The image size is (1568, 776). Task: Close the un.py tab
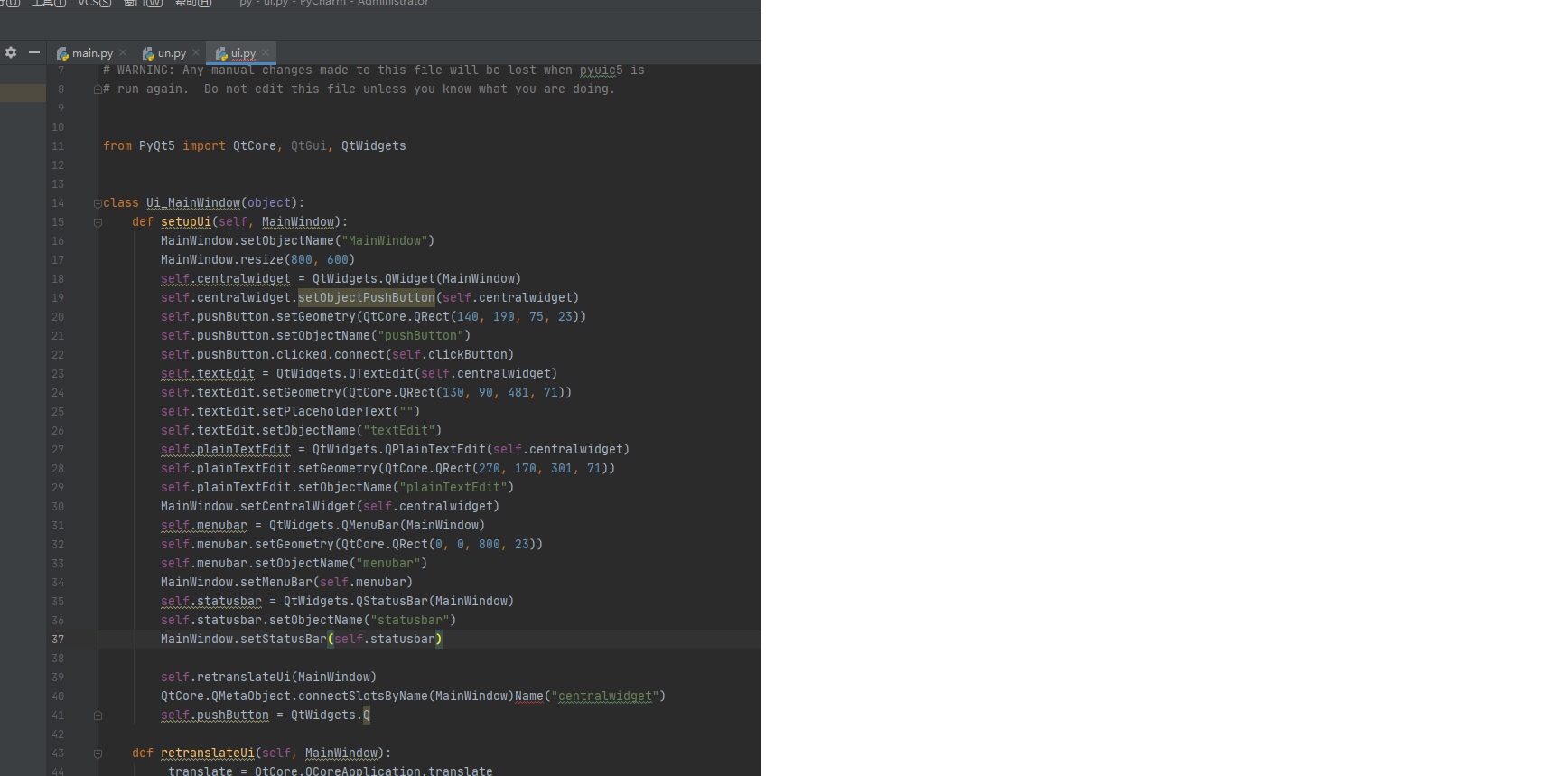pyautogui.click(x=196, y=52)
